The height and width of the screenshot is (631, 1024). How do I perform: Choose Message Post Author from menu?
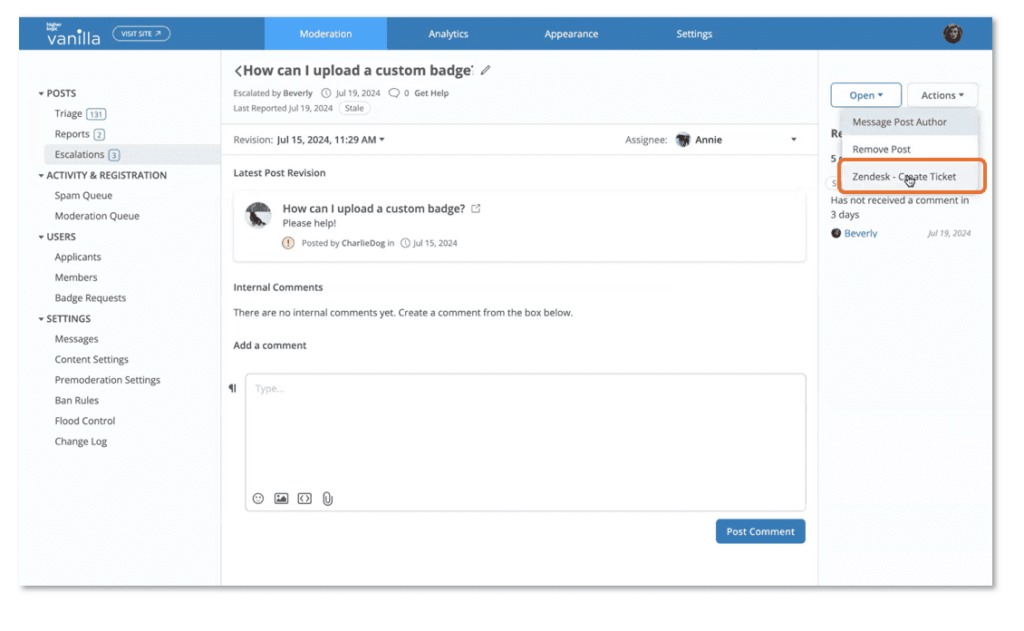coord(899,122)
